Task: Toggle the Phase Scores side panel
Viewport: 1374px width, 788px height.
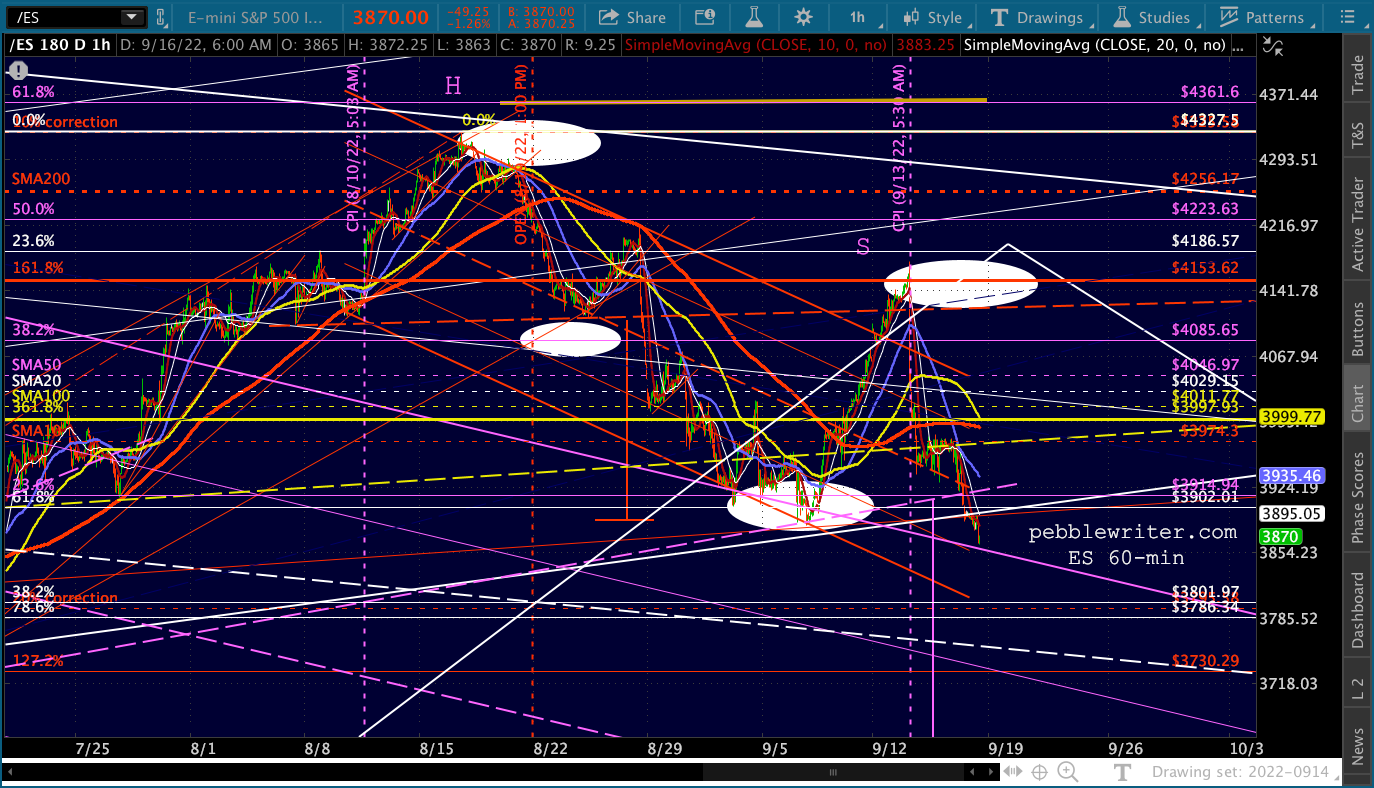Action: click(1357, 498)
